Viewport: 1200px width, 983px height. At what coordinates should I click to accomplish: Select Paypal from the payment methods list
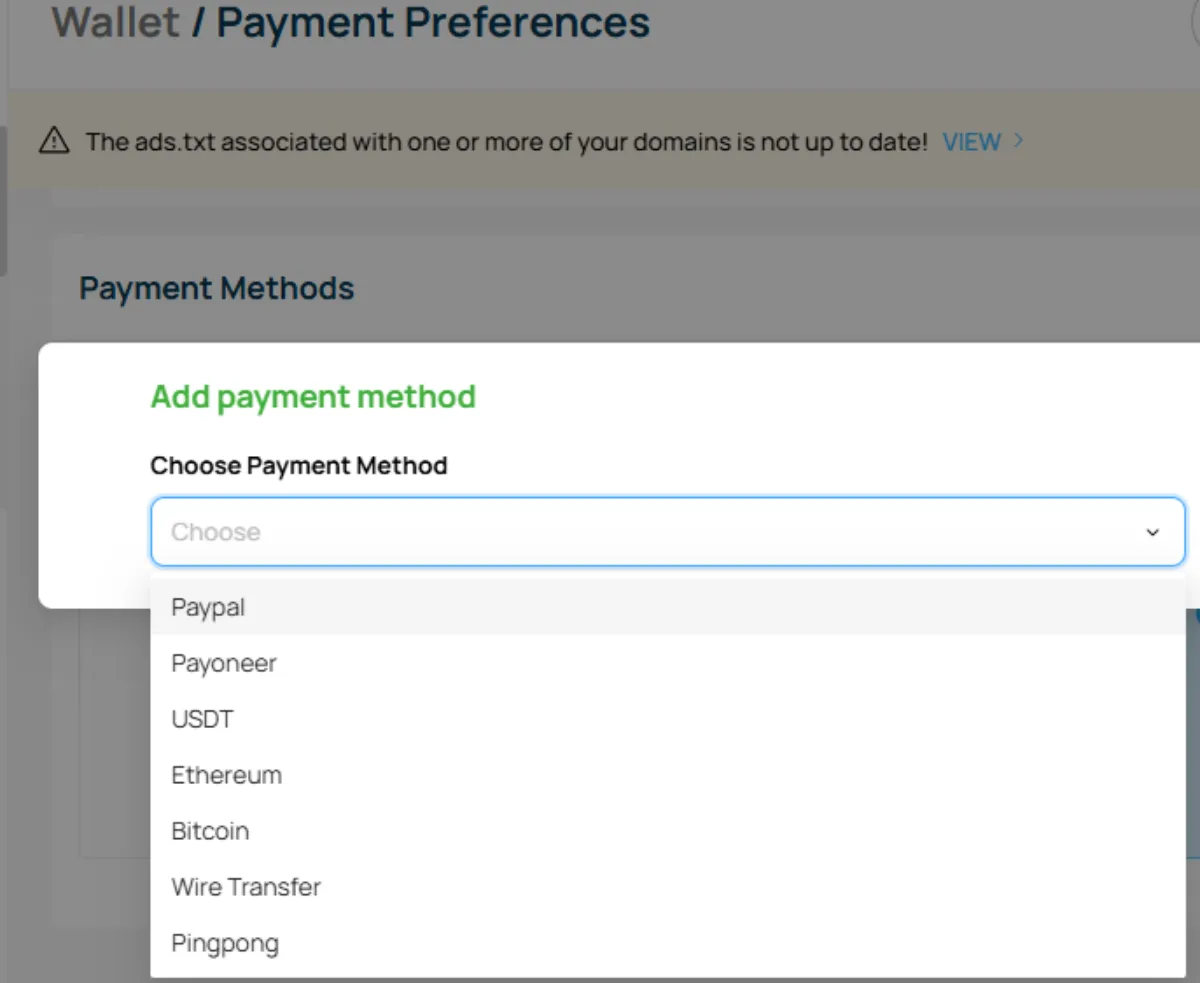tap(207, 607)
